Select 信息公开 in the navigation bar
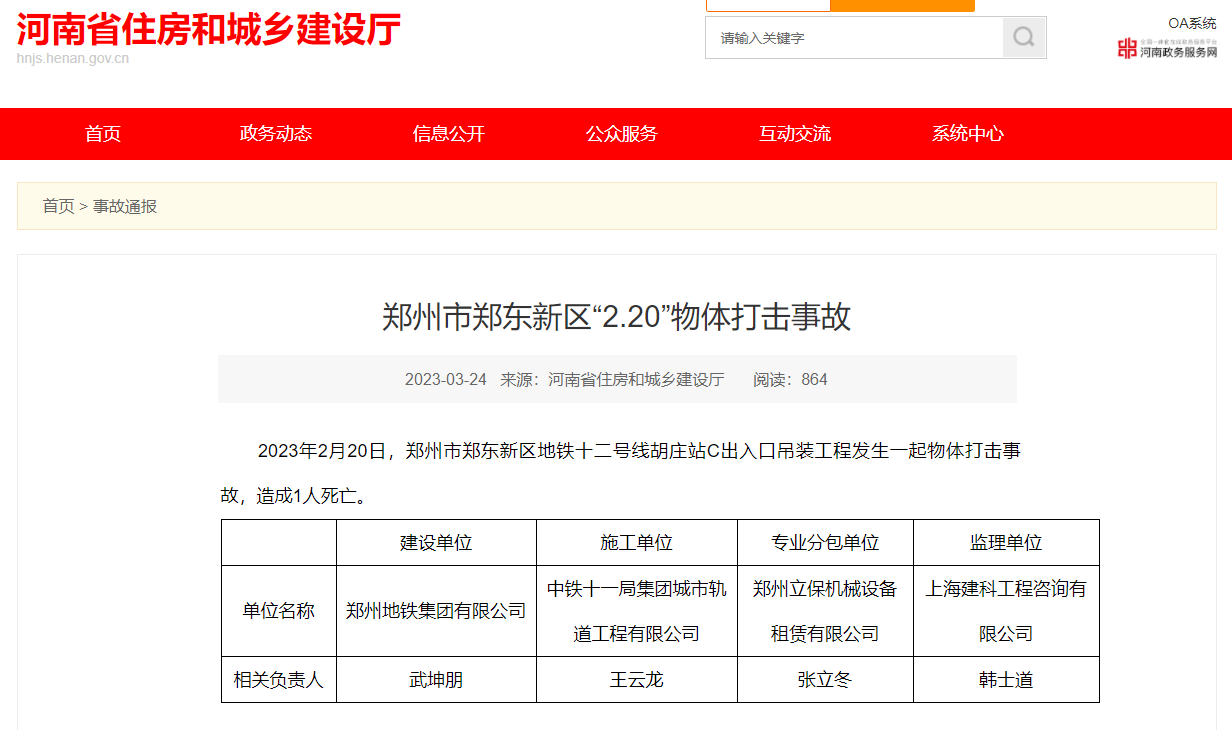Image resolution: width=1232 pixels, height=730 pixels. click(449, 134)
